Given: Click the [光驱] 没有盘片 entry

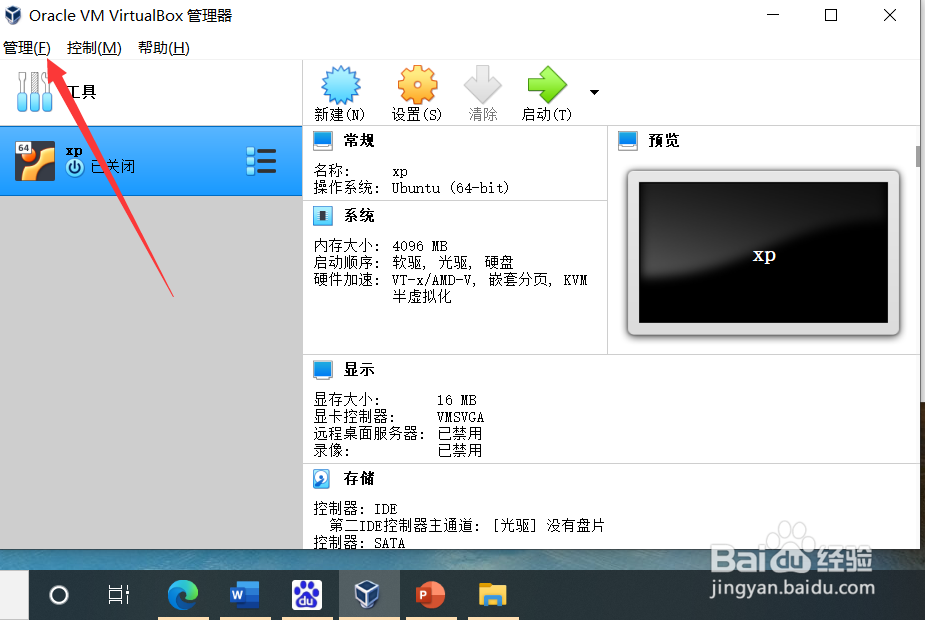Looking at the screenshot, I should pyautogui.click(x=548, y=526).
